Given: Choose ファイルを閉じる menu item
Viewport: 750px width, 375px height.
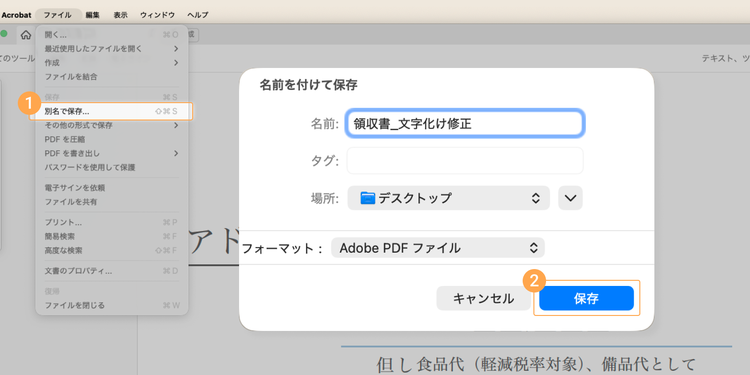Looking at the screenshot, I should [x=112, y=305].
